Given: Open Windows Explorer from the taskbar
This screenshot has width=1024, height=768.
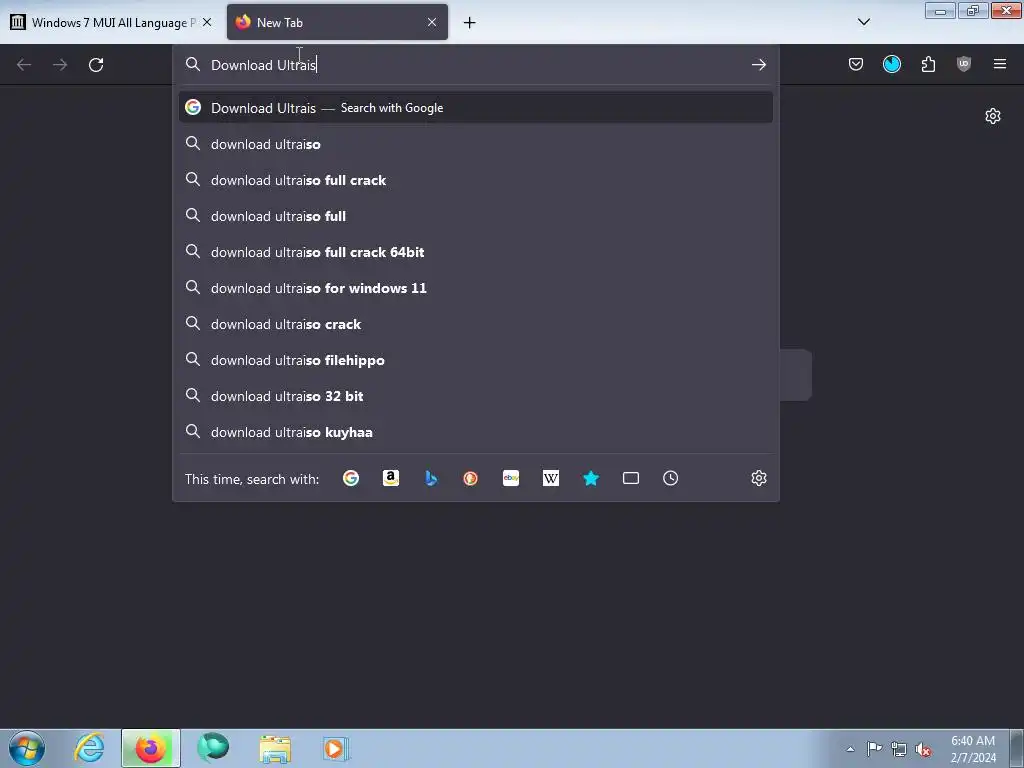Looking at the screenshot, I should coord(275,748).
